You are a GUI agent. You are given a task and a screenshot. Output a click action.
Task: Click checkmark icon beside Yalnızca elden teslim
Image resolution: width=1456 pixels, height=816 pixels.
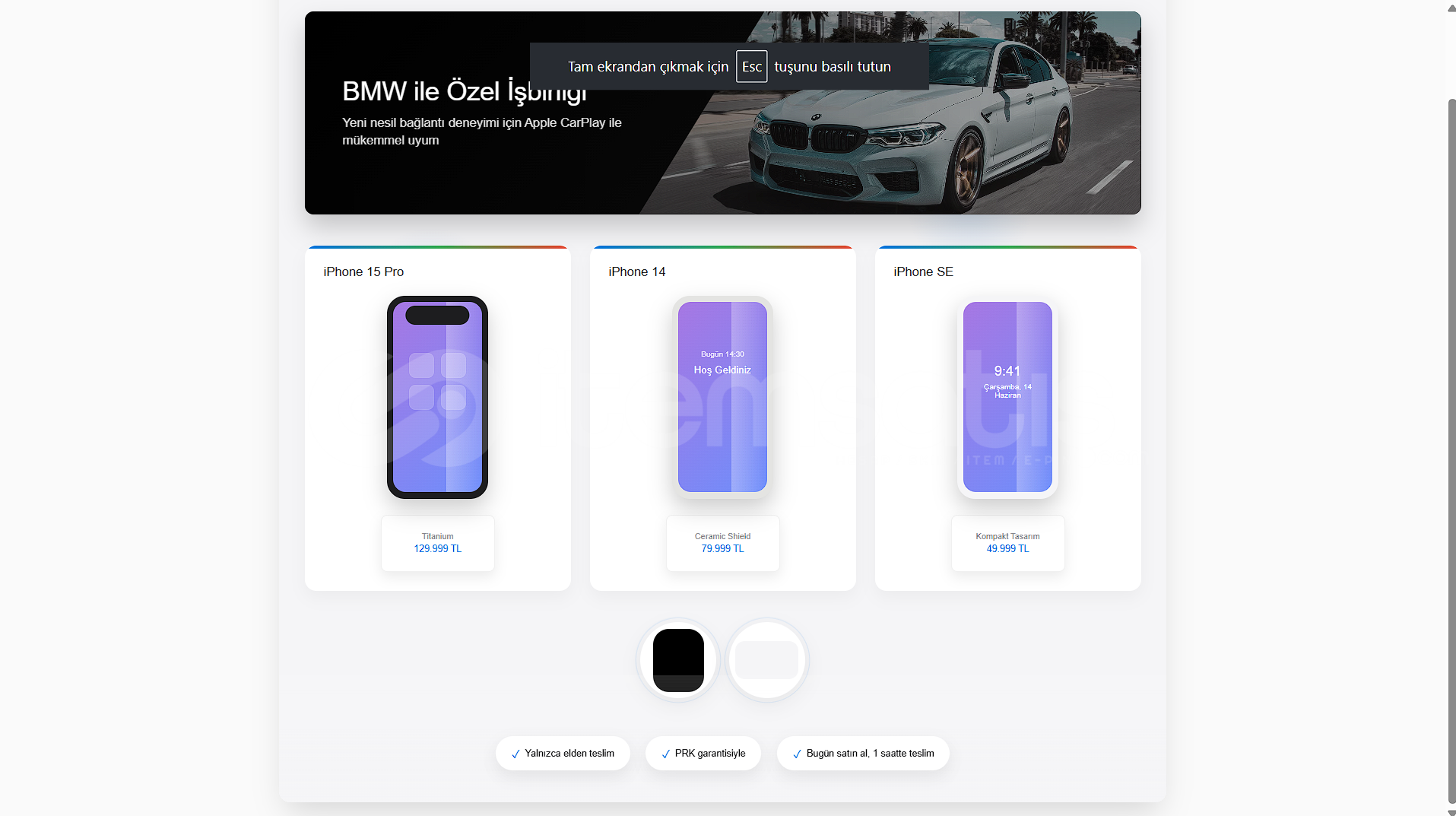(515, 754)
